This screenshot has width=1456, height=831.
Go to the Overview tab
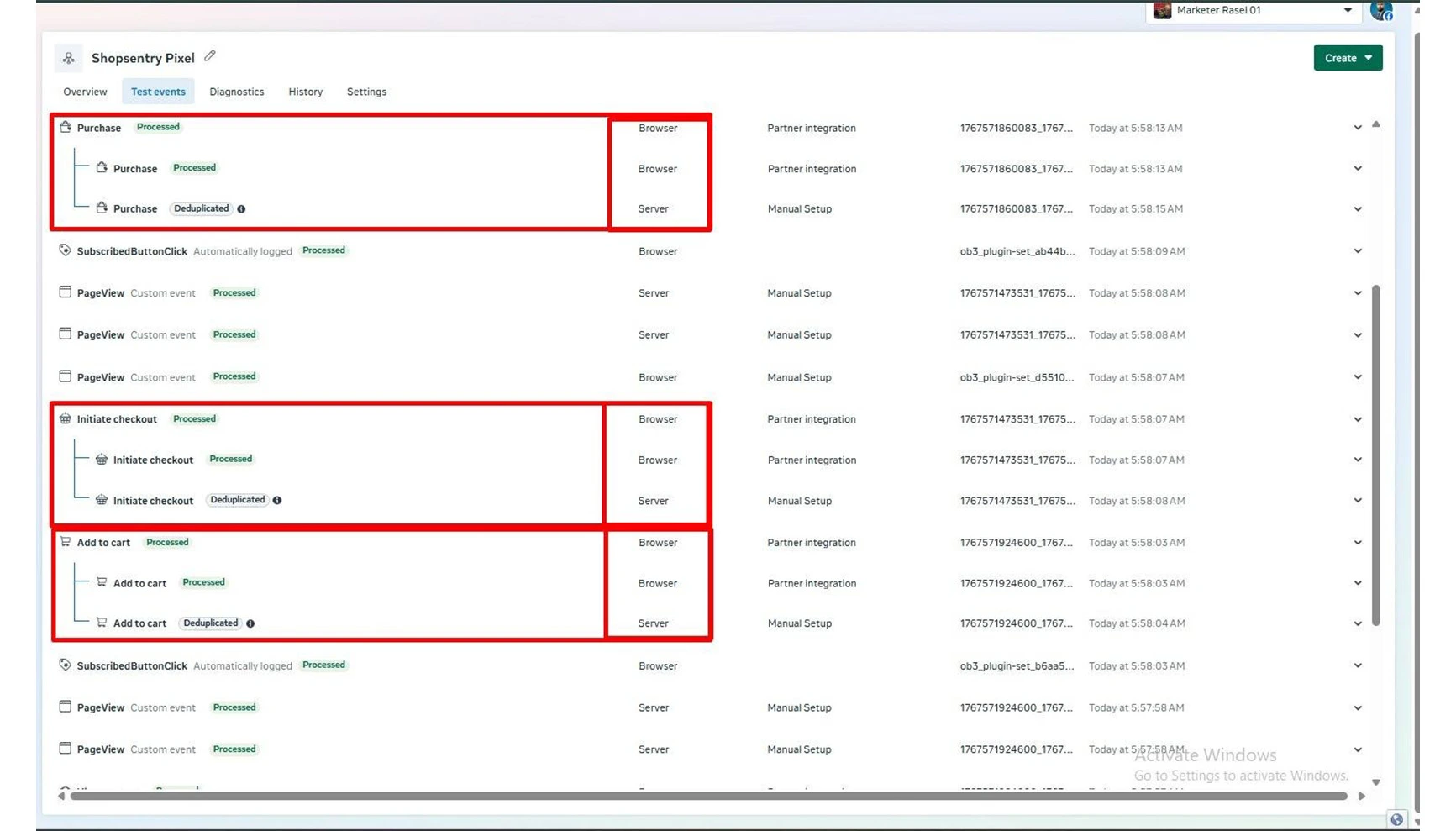[85, 92]
